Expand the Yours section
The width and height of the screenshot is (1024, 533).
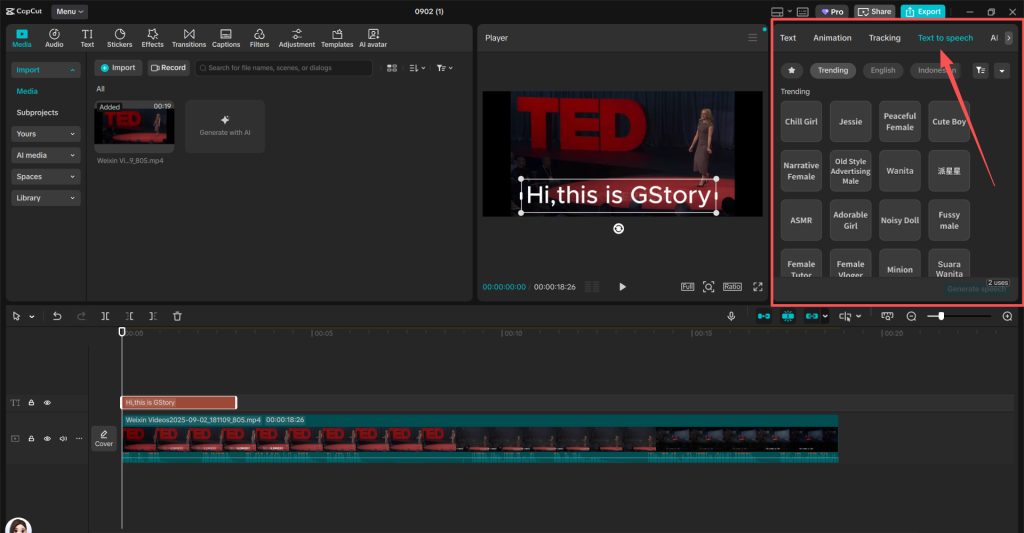tap(46, 134)
